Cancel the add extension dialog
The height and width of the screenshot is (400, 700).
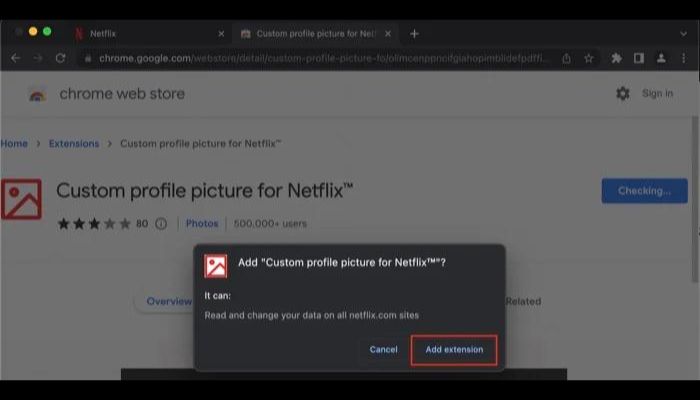(x=383, y=350)
